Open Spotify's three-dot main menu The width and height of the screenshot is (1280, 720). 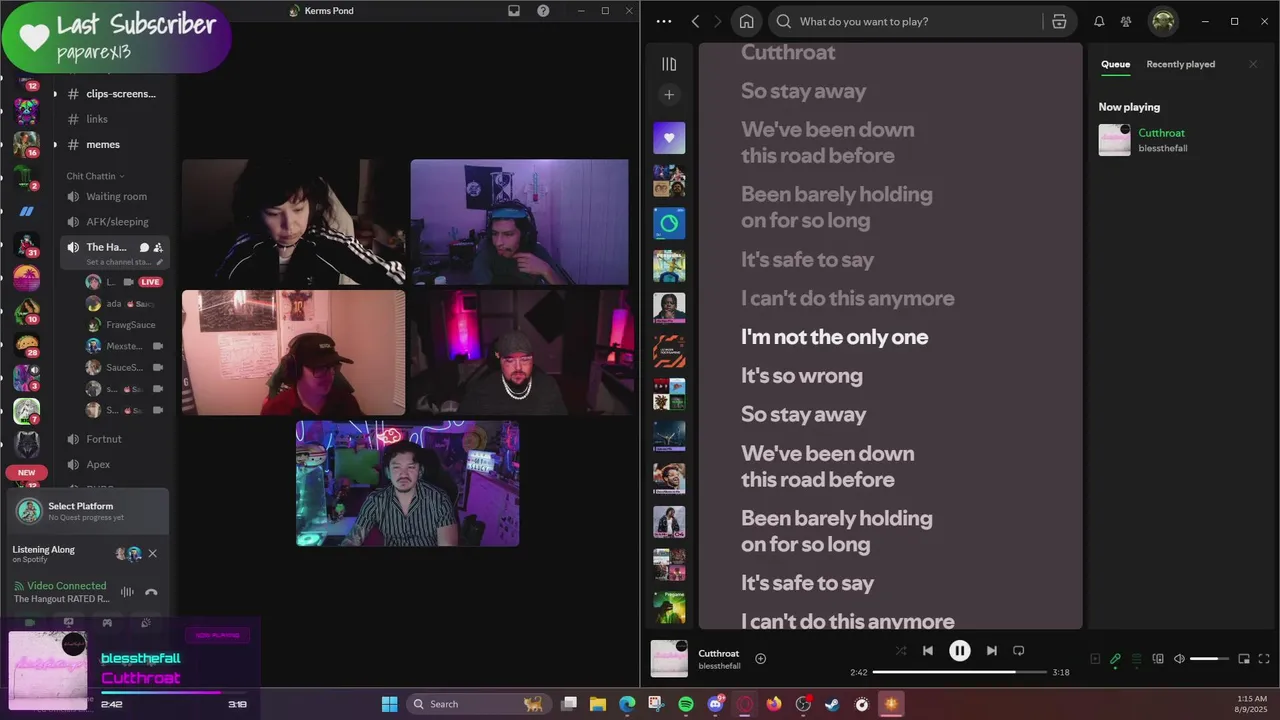(x=664, y=22)
